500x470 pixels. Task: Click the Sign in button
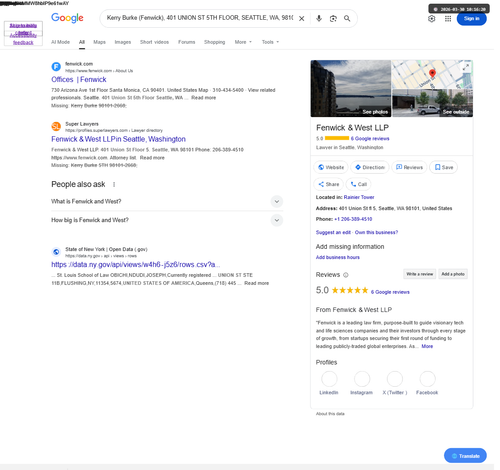[472, 18]
